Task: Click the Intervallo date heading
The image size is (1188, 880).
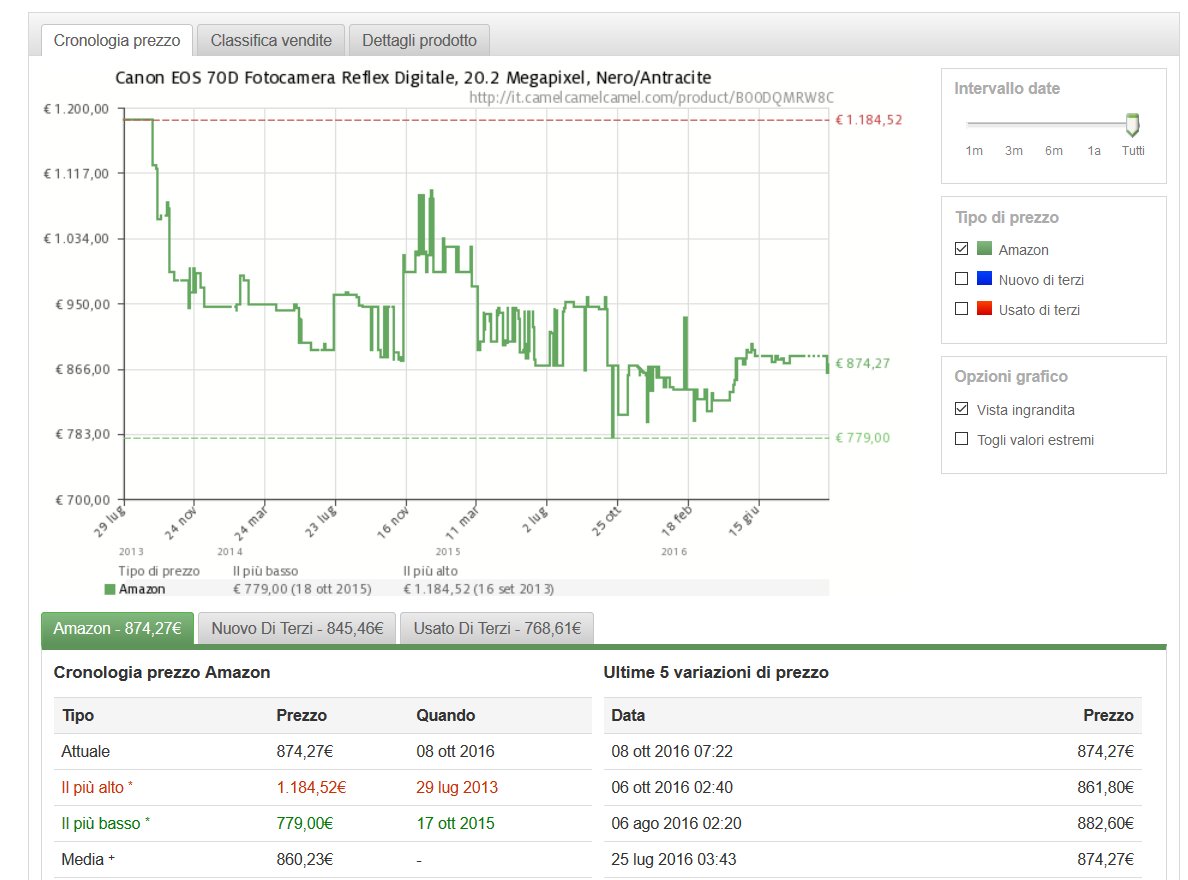Action: tap(1007, 88)
